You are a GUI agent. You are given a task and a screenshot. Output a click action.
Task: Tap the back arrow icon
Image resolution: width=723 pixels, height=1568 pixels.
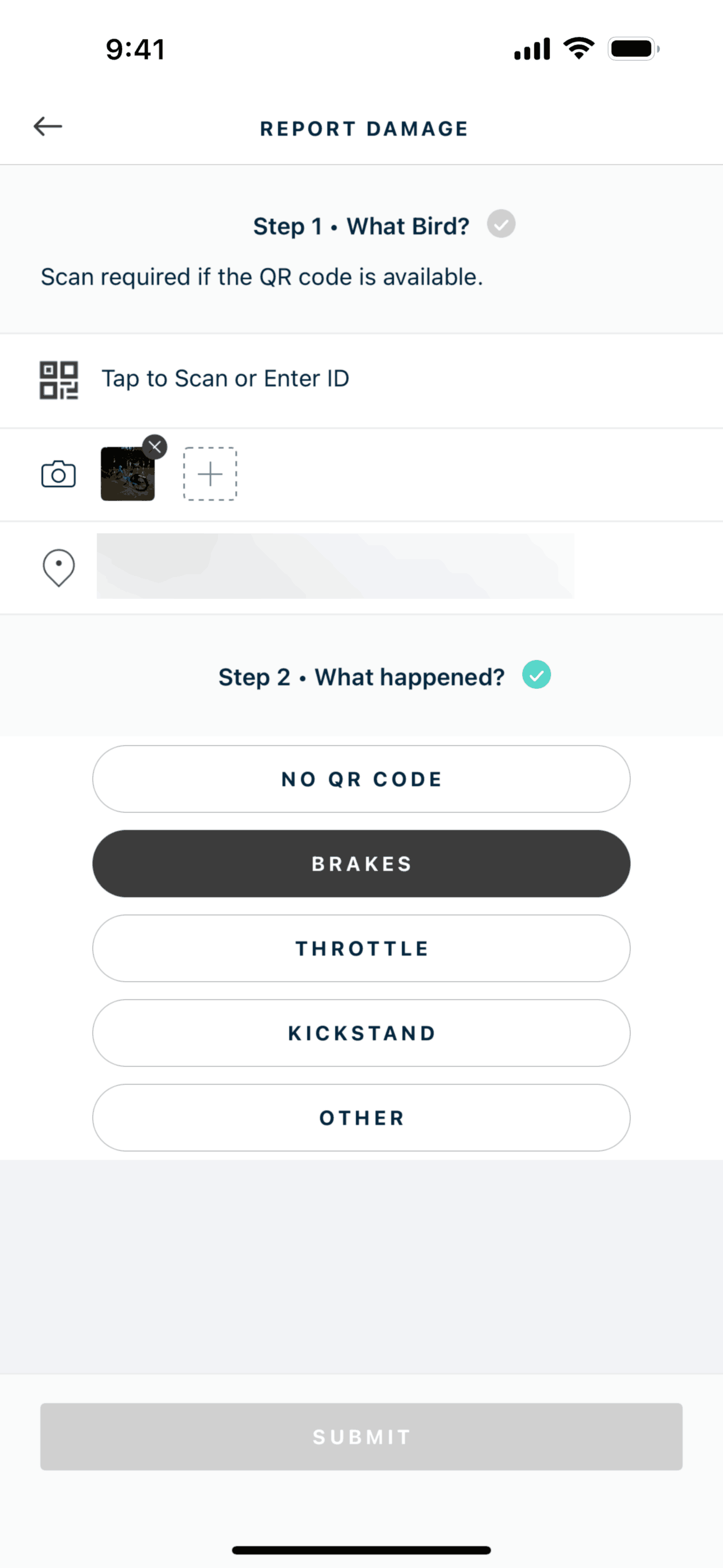point(48,127)
